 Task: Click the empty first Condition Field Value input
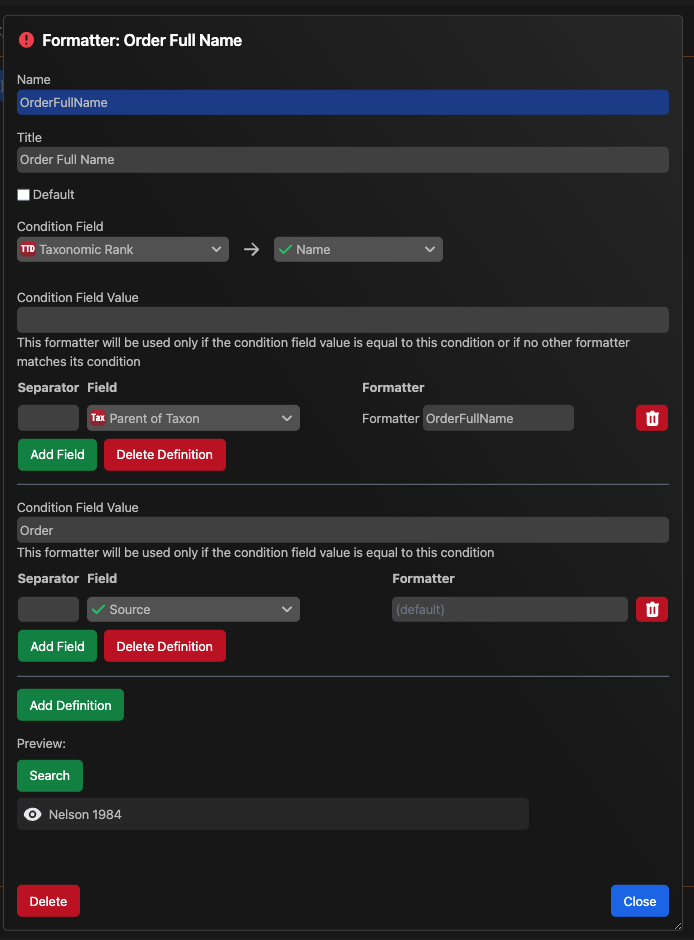click(343, 320)
